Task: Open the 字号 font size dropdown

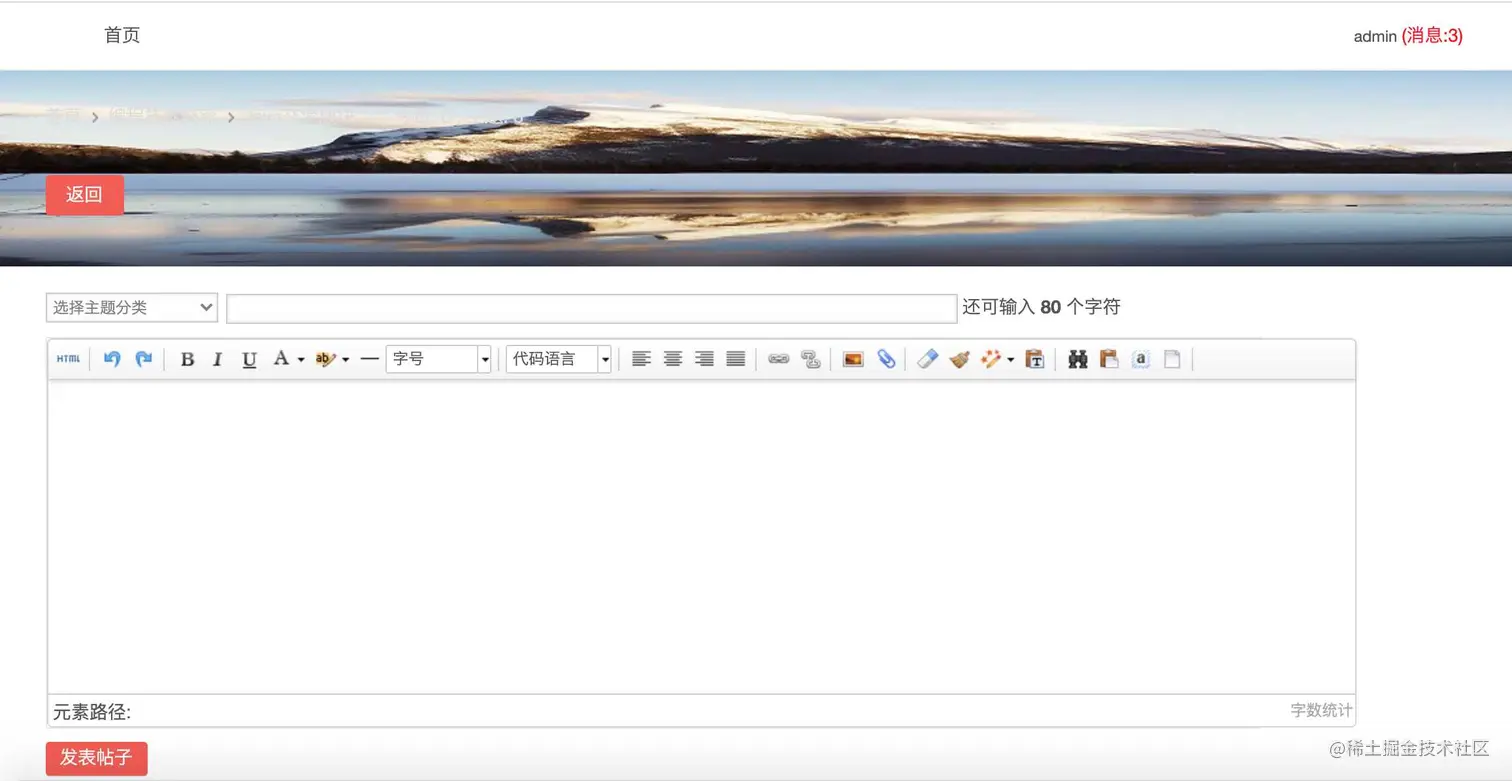Action: (438, 359)
